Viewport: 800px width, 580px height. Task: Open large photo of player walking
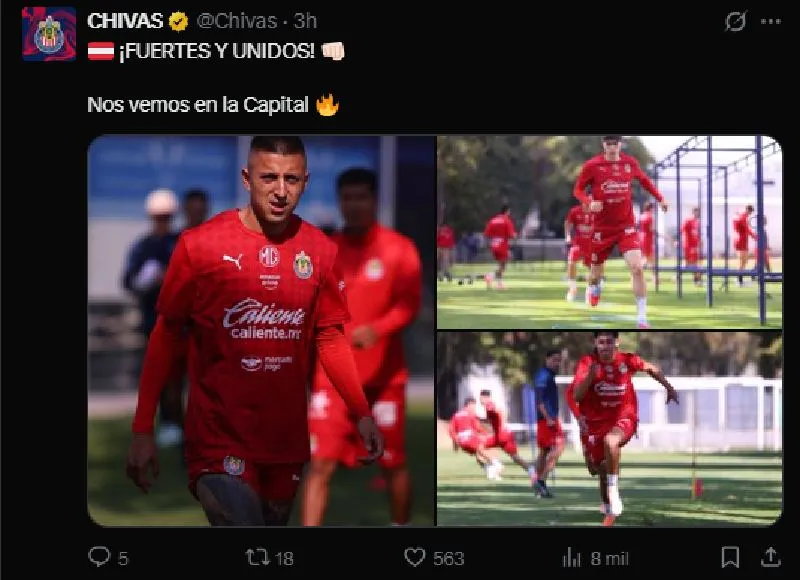(x=261, y=331)
